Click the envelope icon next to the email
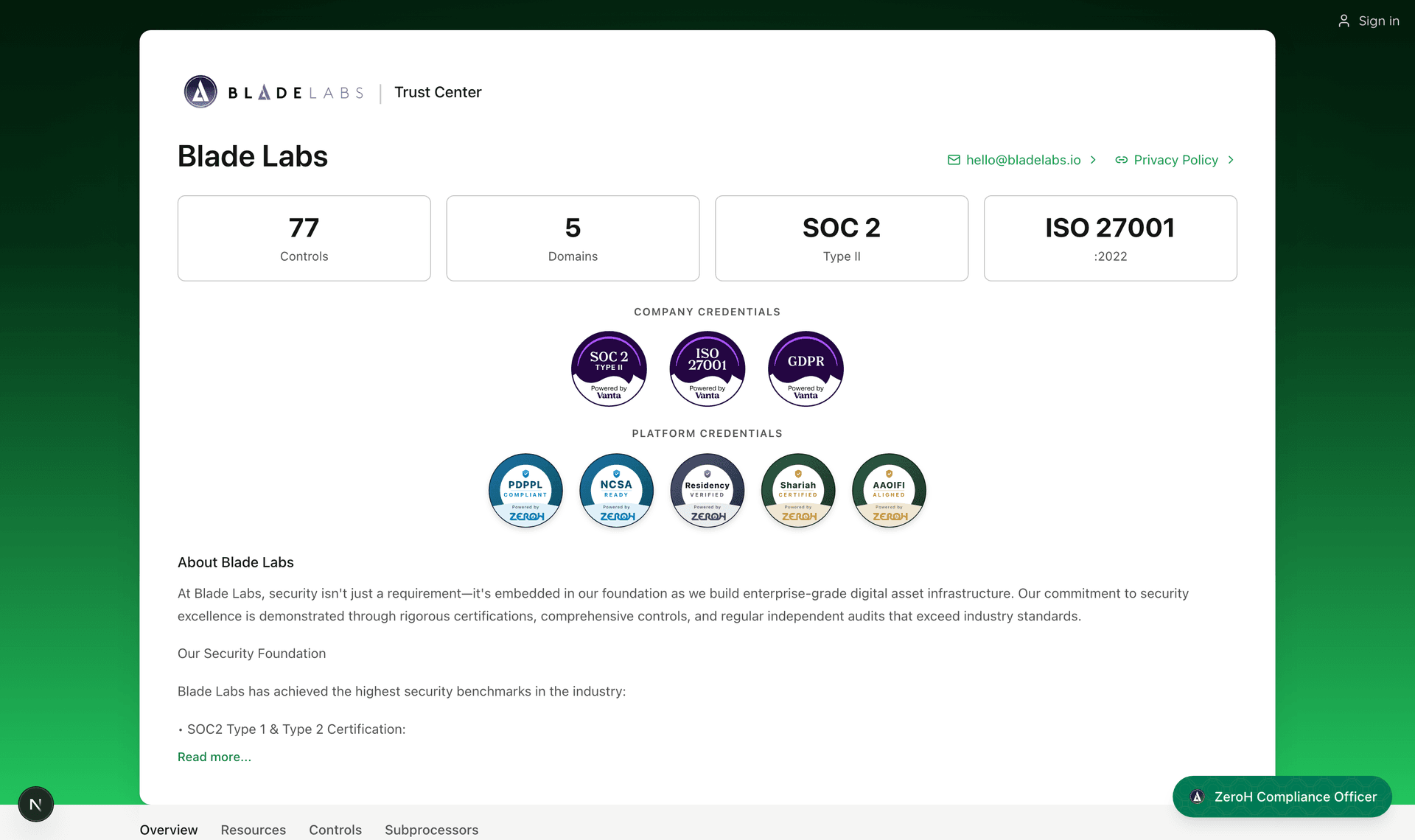 click(954, 160)
